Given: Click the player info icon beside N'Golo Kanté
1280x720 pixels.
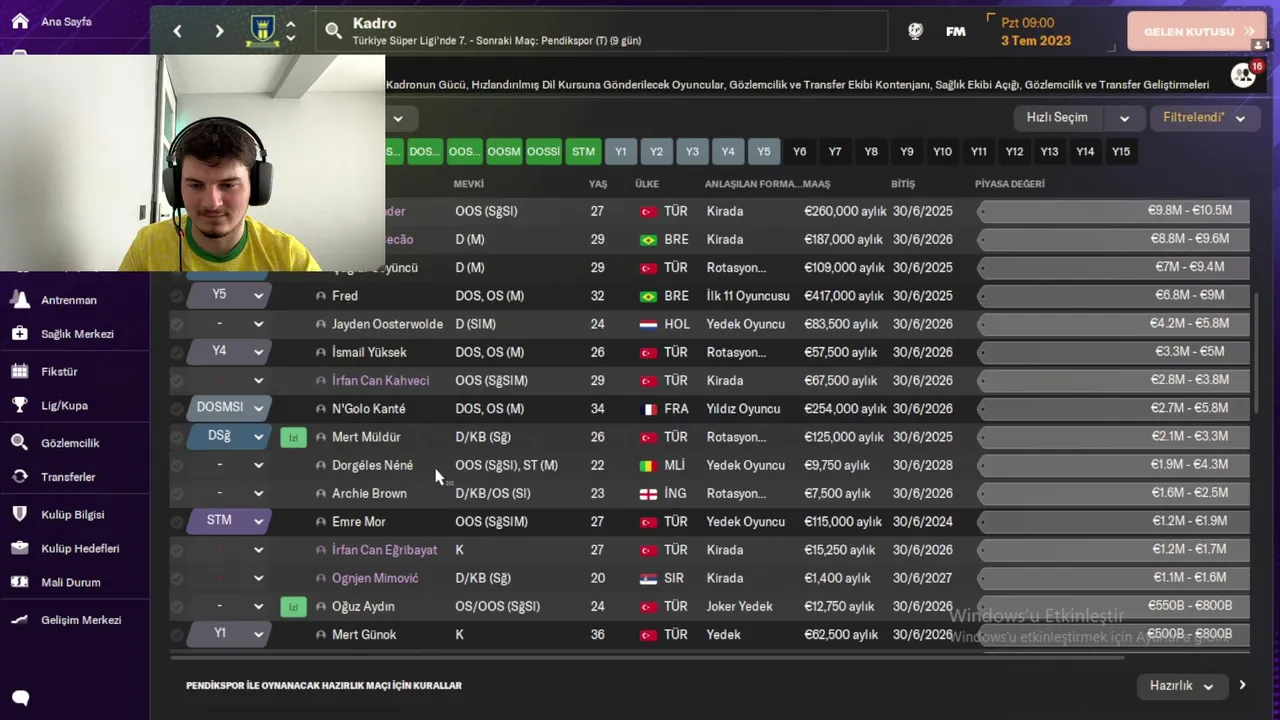Looking at the screenshot, I should pyautogui.click(x=321, y=409).
